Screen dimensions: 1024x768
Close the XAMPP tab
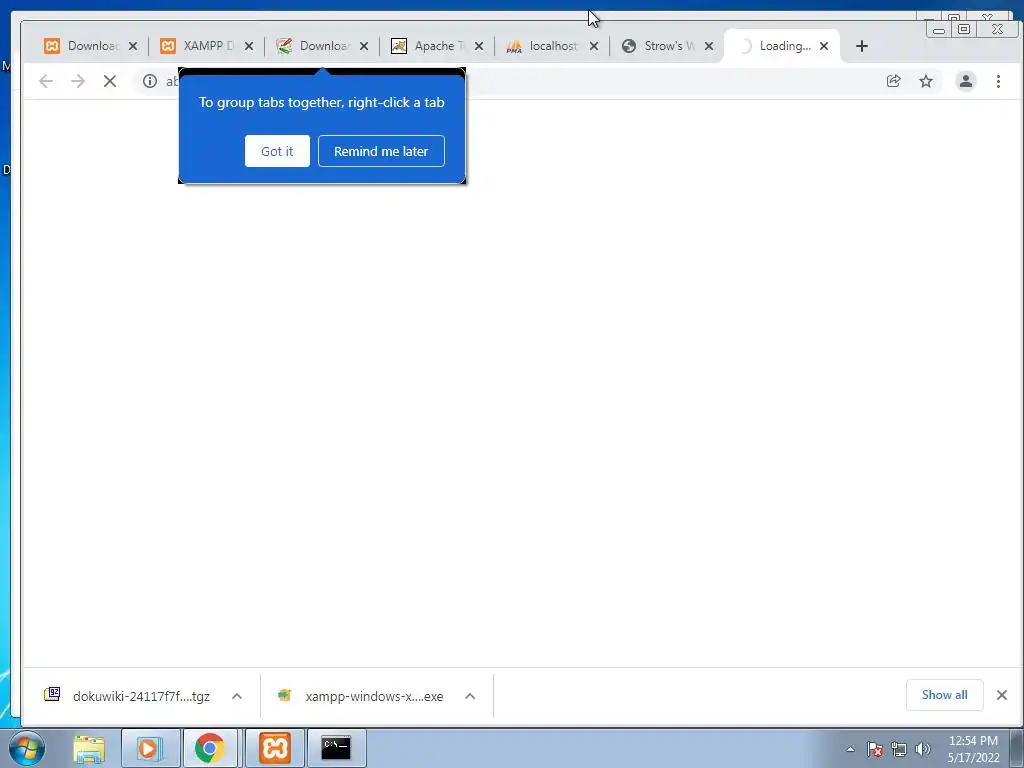(249, 46)
